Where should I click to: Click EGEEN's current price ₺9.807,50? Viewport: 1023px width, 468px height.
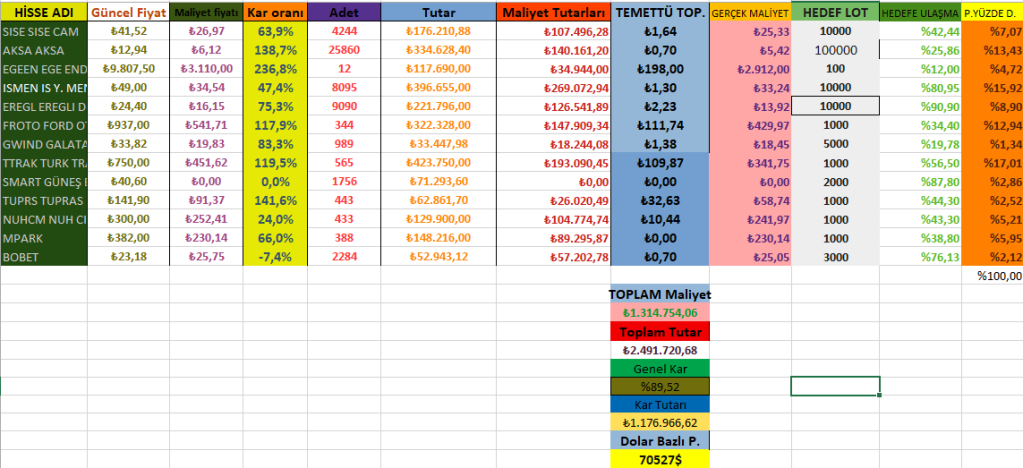tap(128, 68)
